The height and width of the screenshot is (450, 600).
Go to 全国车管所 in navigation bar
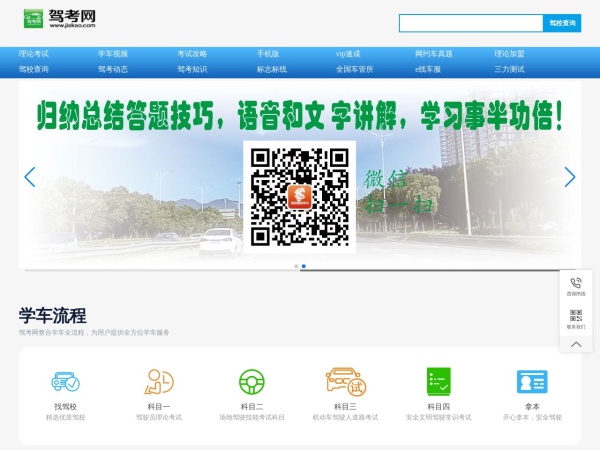pos(355,69)
